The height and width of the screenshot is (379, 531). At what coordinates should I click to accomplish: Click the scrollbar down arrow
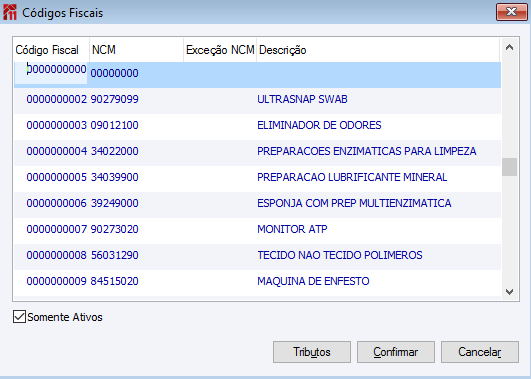click(509, 292)
